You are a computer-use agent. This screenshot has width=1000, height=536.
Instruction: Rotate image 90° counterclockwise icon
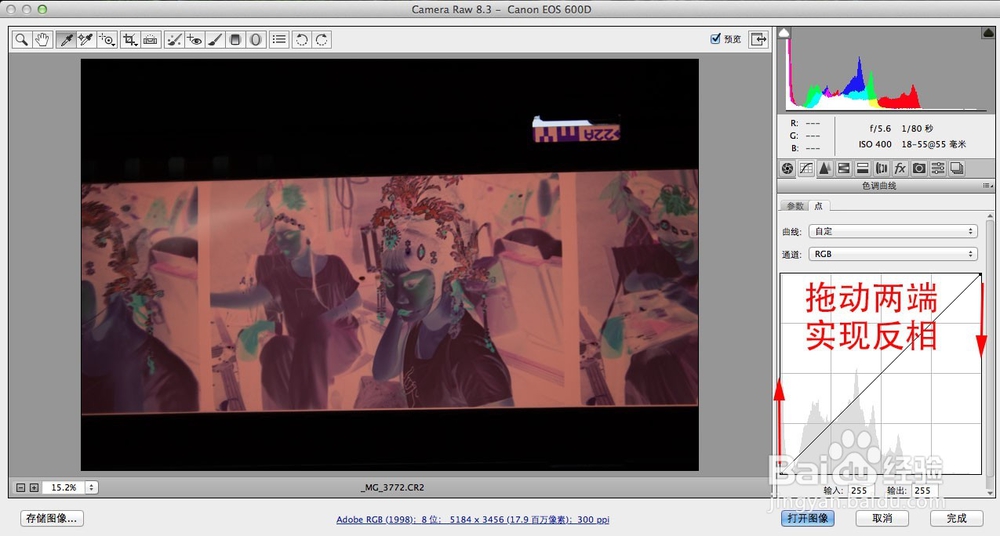pyautogui.click(x=302, y=40)
